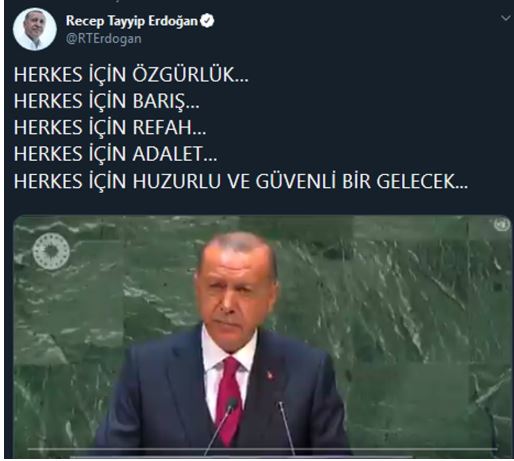The width and height of the screenshot is (514, 461).
Task: Select the HUZURLU VE GÜVENLİ BİR GELECEK line
Action: coord(241,181)
